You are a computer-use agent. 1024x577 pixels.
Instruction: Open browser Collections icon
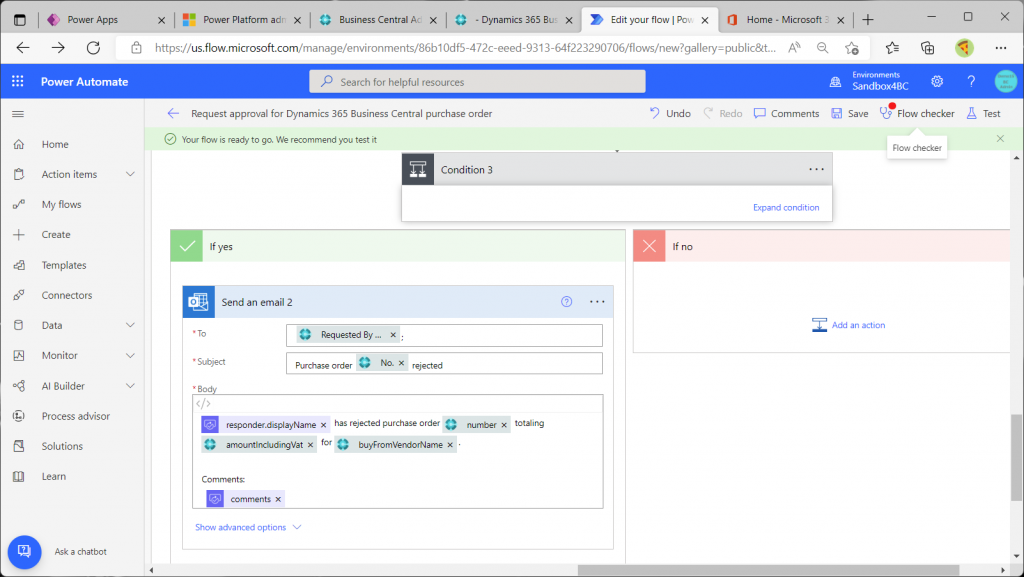click(927, 48)
